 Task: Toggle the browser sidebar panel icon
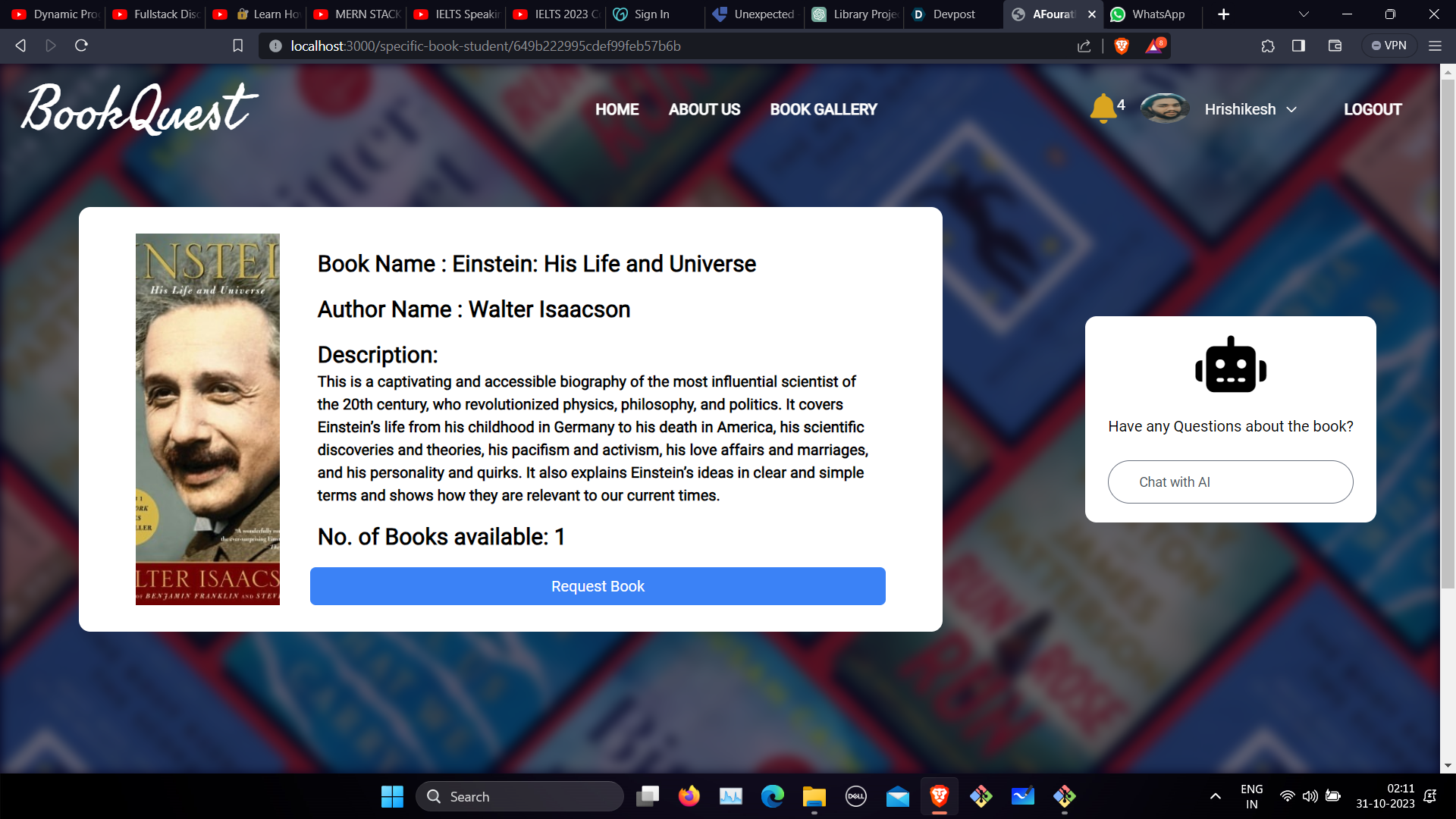1298,46
